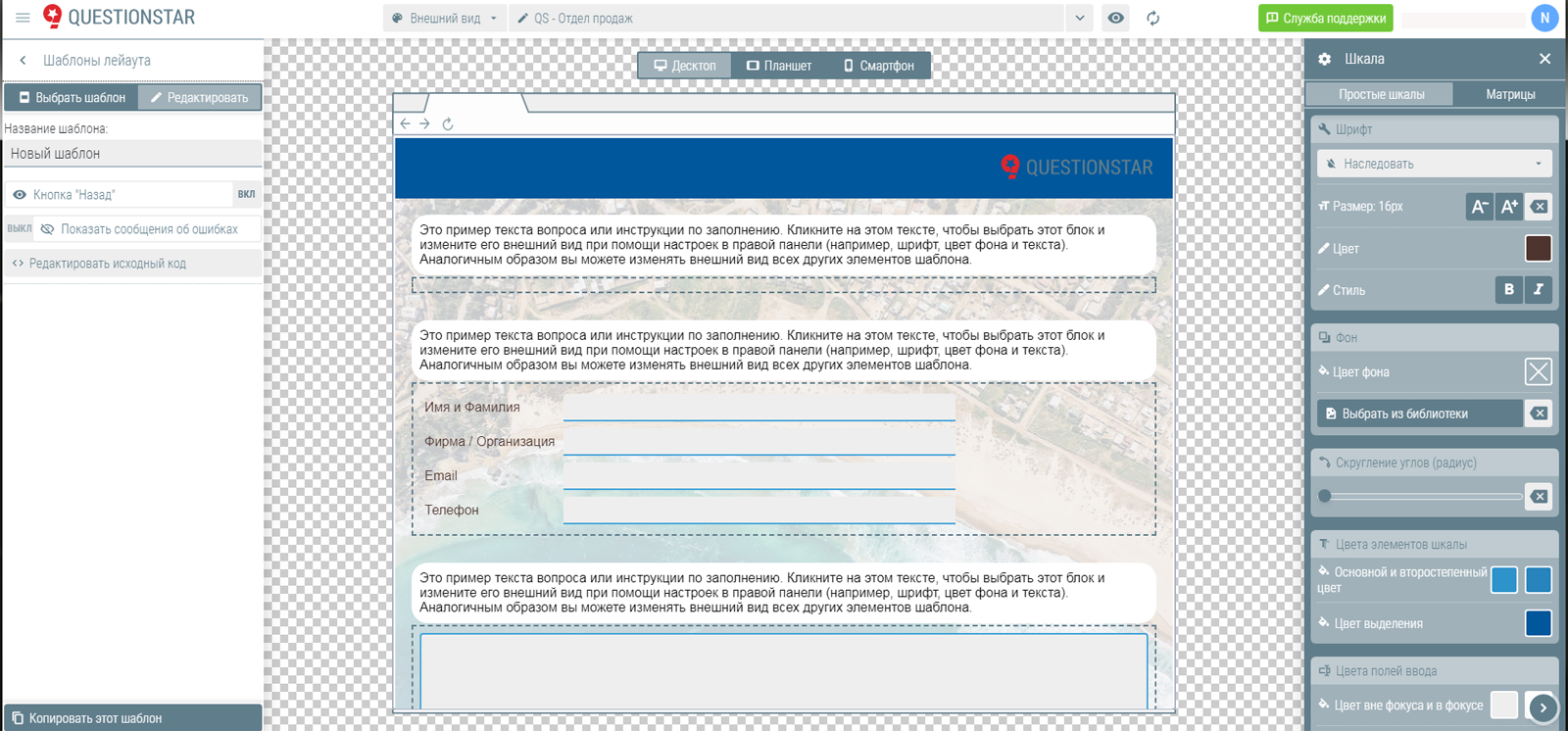Click Редактировать исходный код

[x=133, y=263]
